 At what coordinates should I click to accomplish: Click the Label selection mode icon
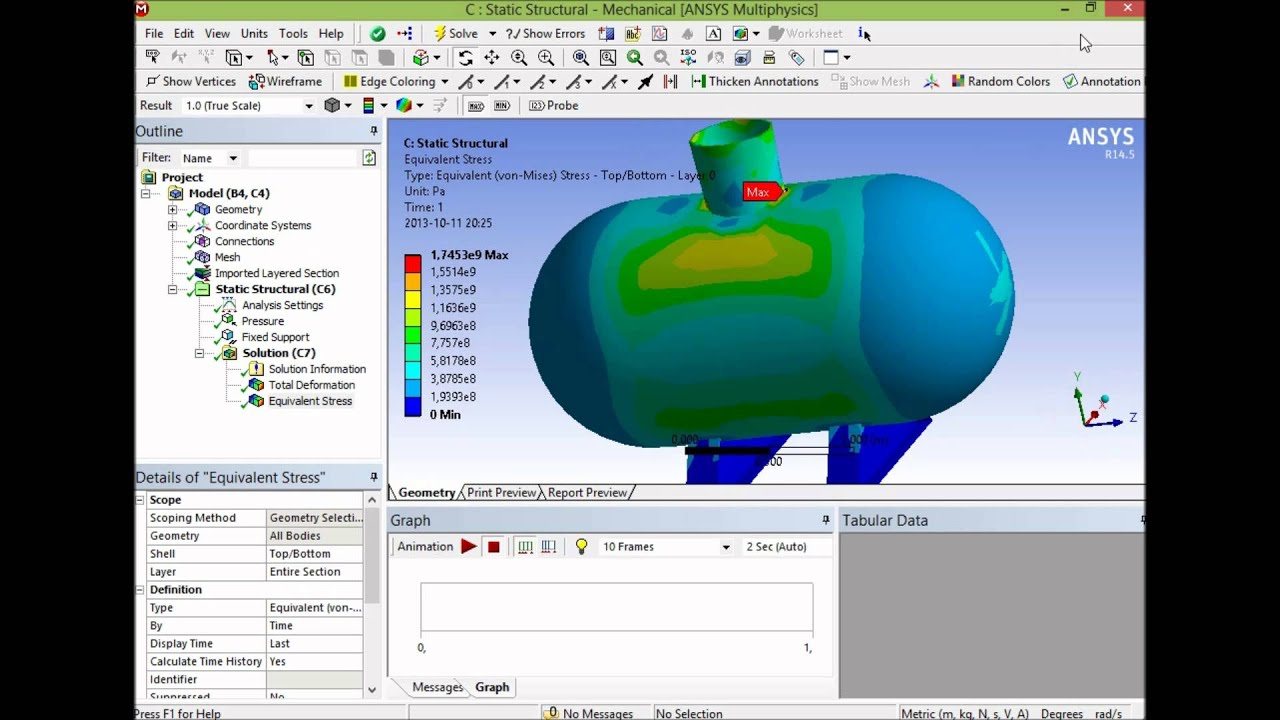[154, 58]
